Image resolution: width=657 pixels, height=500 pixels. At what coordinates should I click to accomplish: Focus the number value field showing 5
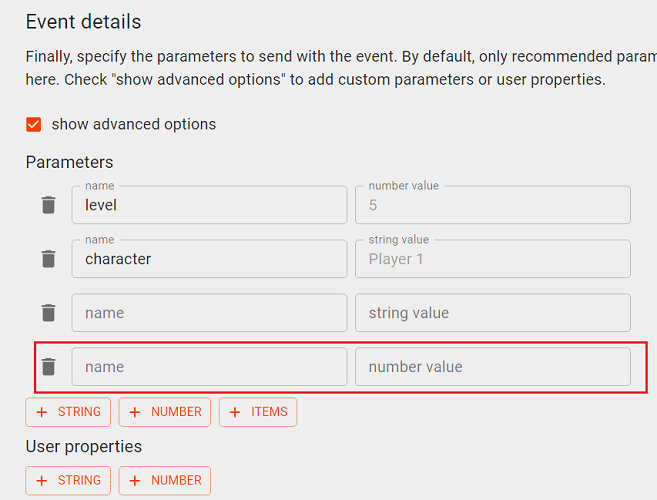click(493, 205)
